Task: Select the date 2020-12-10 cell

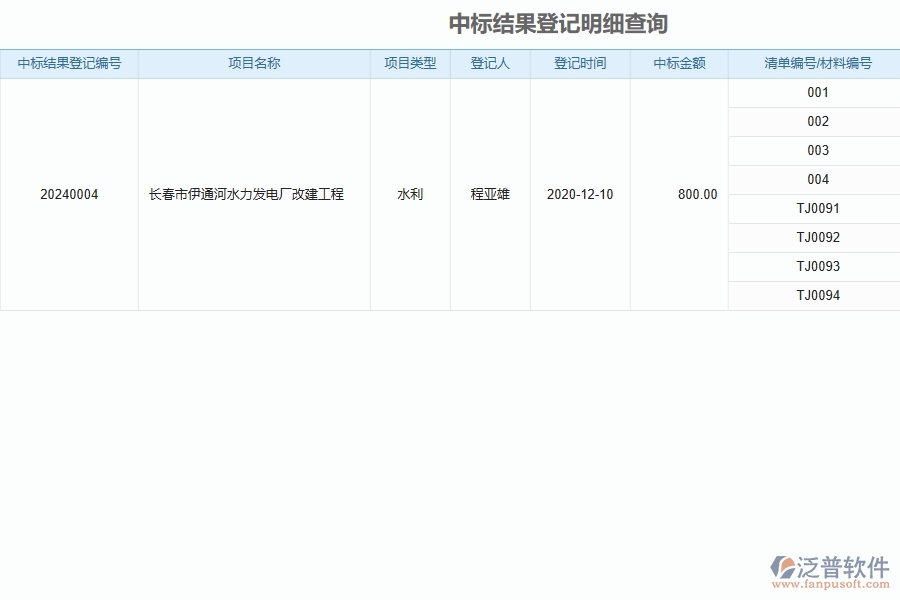Action: (x=579, y=194)
